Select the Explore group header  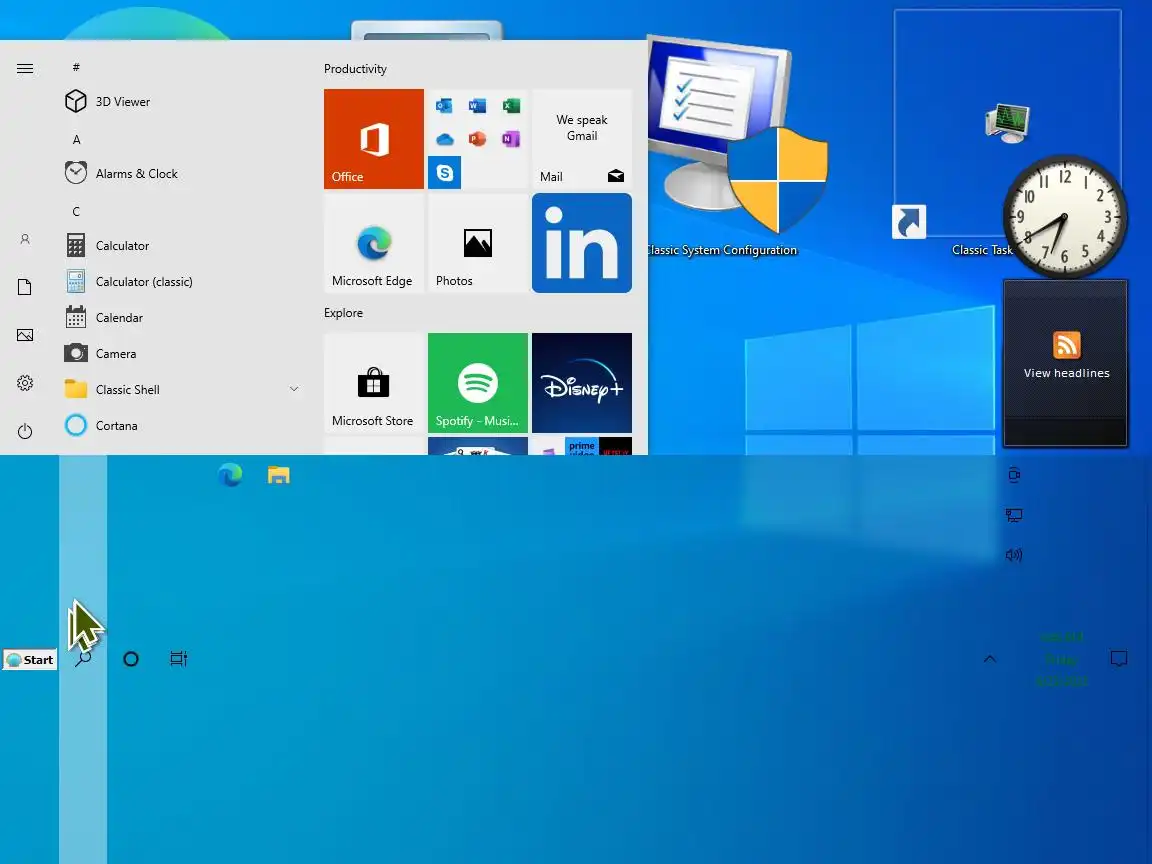pos(343,313)
